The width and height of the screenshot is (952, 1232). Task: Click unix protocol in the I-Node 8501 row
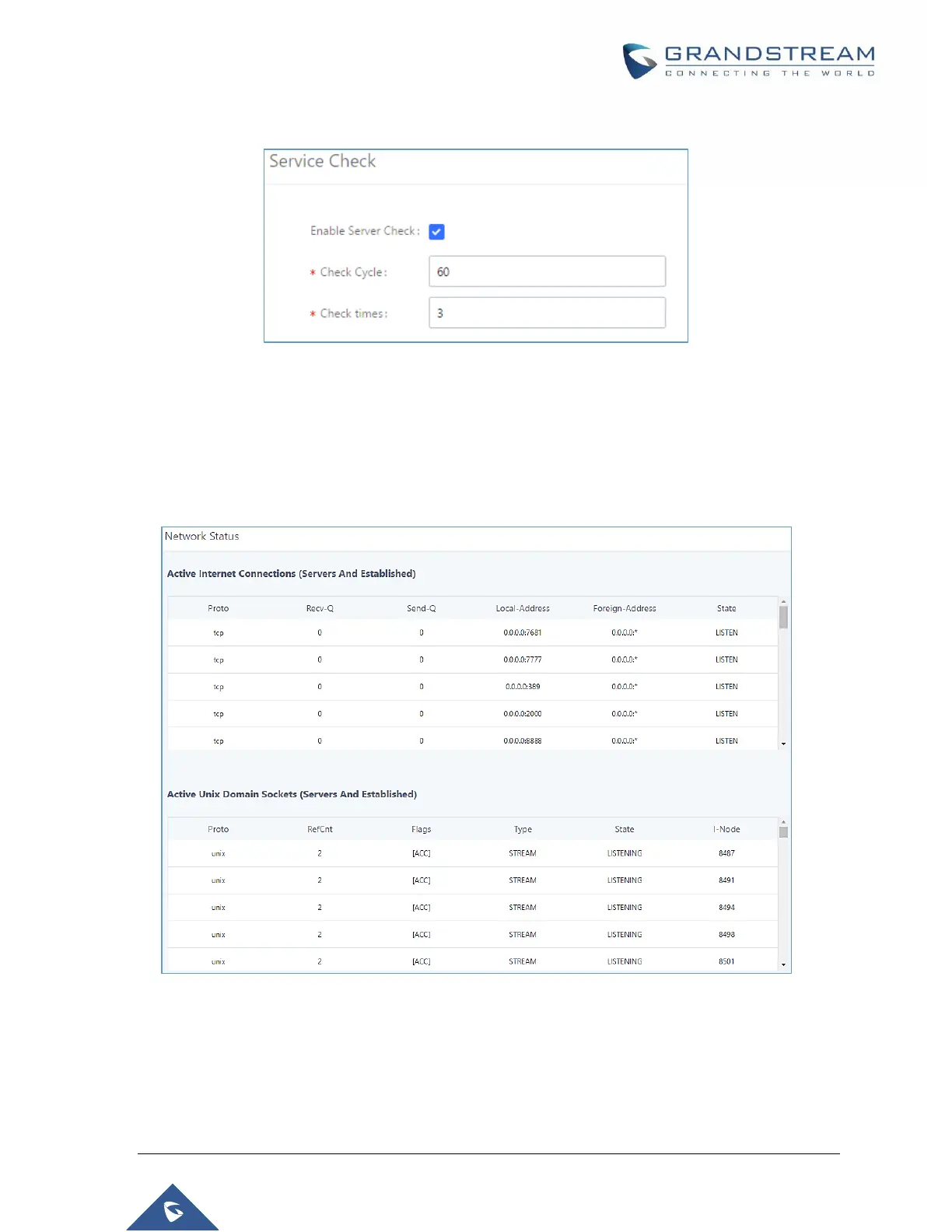click(x=219, y=962)
